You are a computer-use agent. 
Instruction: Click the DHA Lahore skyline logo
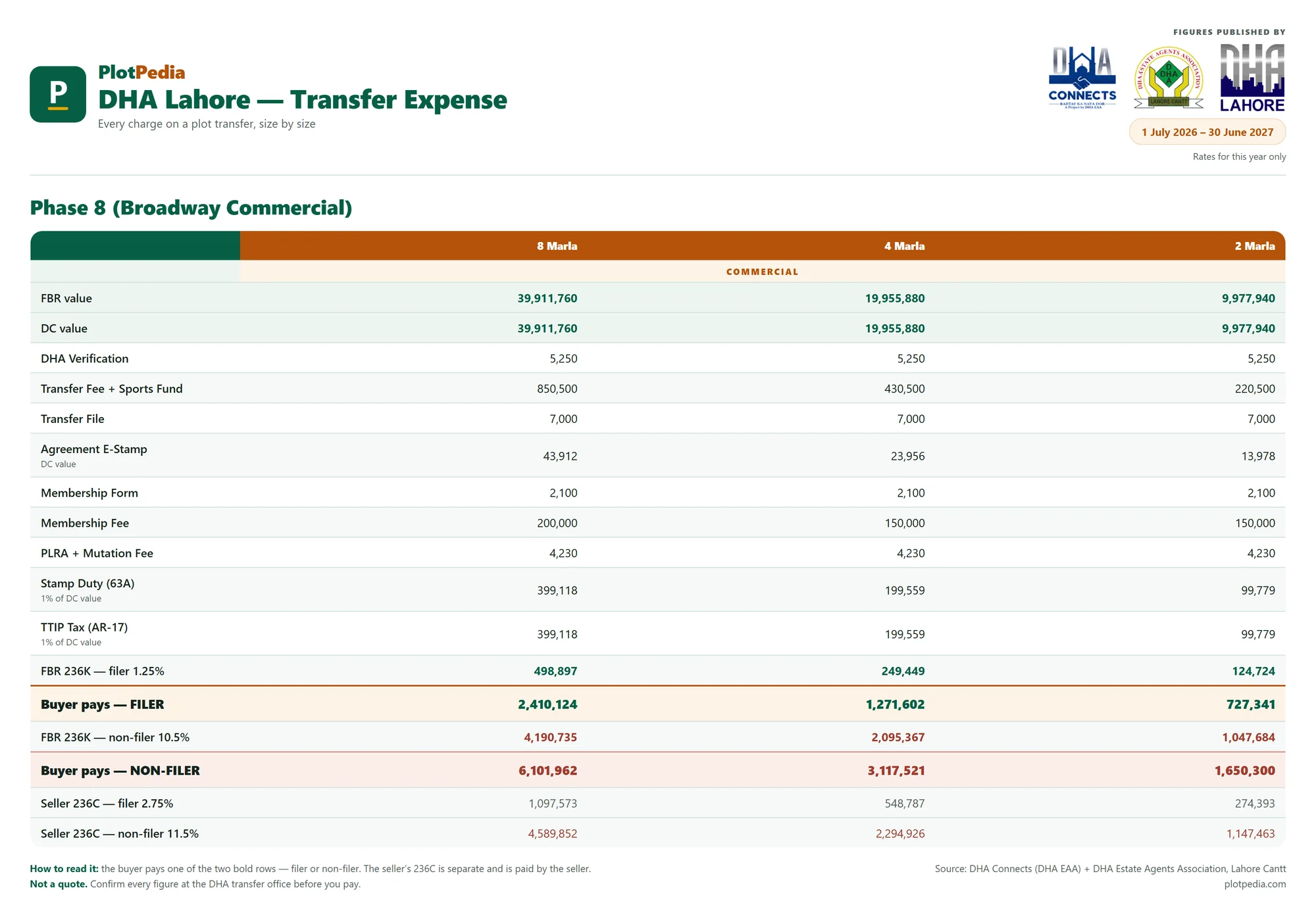(x=1252, y=78)
